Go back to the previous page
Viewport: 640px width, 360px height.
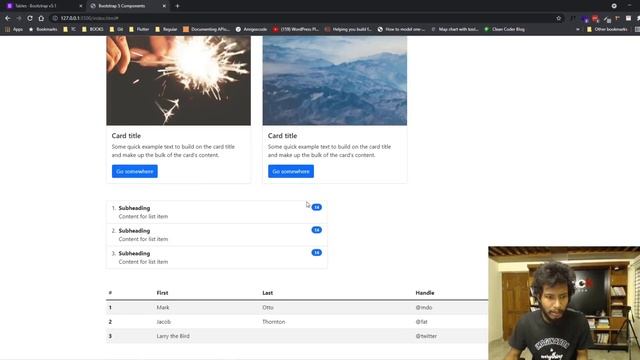click(x=8, y=18)
